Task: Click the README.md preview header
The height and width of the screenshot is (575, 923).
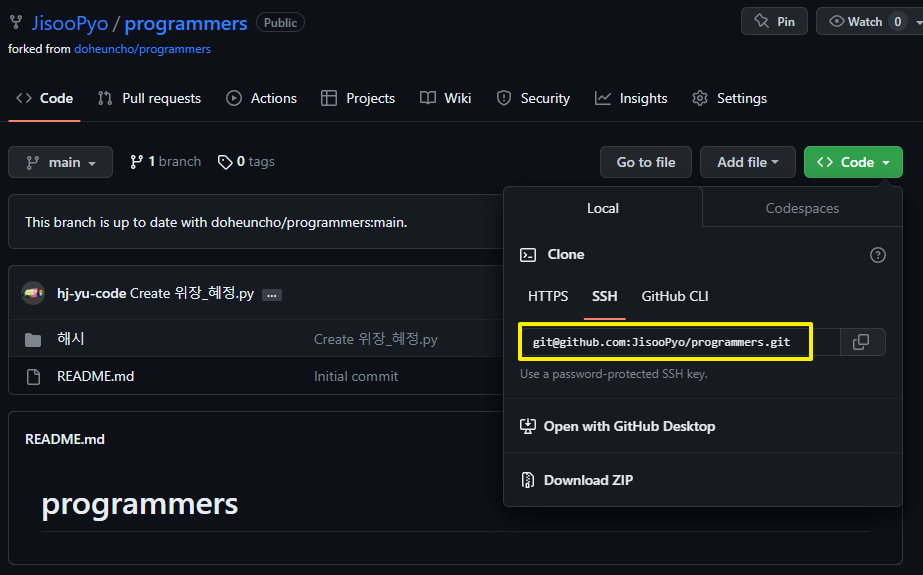Action: 65,439
